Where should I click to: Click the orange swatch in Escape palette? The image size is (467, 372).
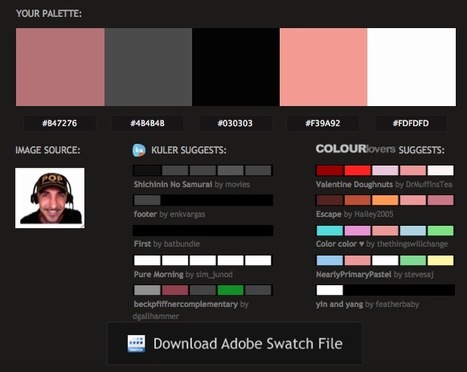pyautogui.click(x=385, y=200)
